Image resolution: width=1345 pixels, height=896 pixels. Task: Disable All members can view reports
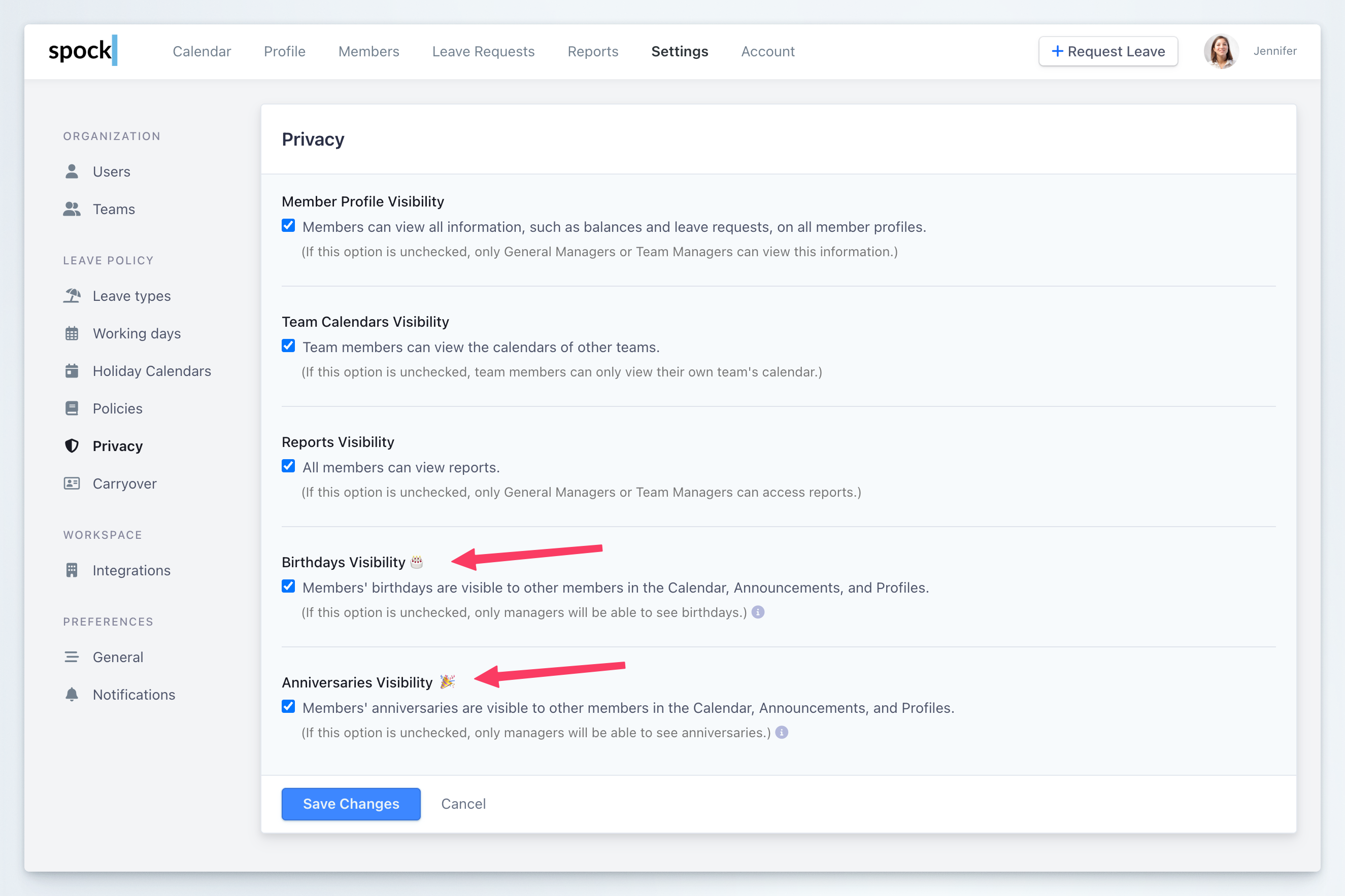(x=289, y=466)
